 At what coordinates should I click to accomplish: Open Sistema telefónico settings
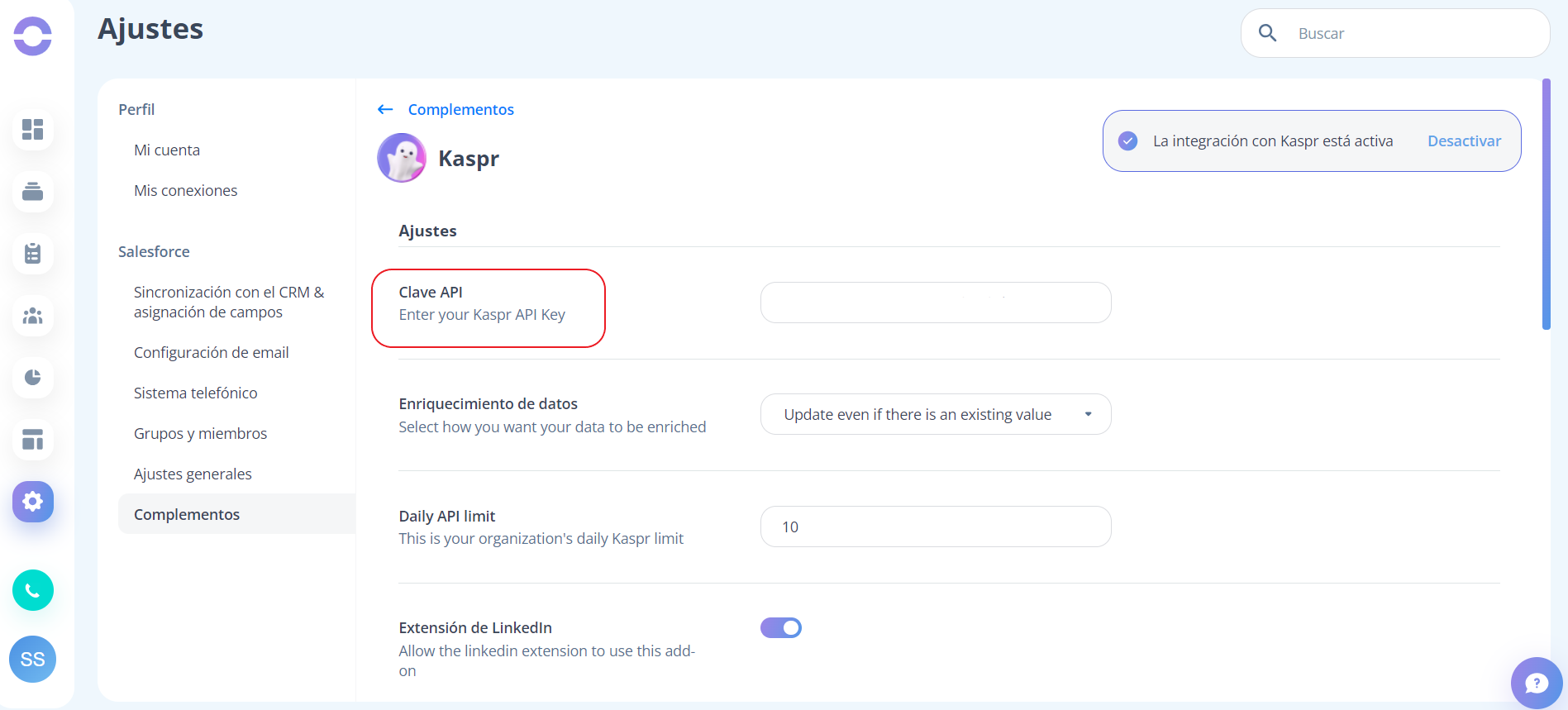point(196,393)
